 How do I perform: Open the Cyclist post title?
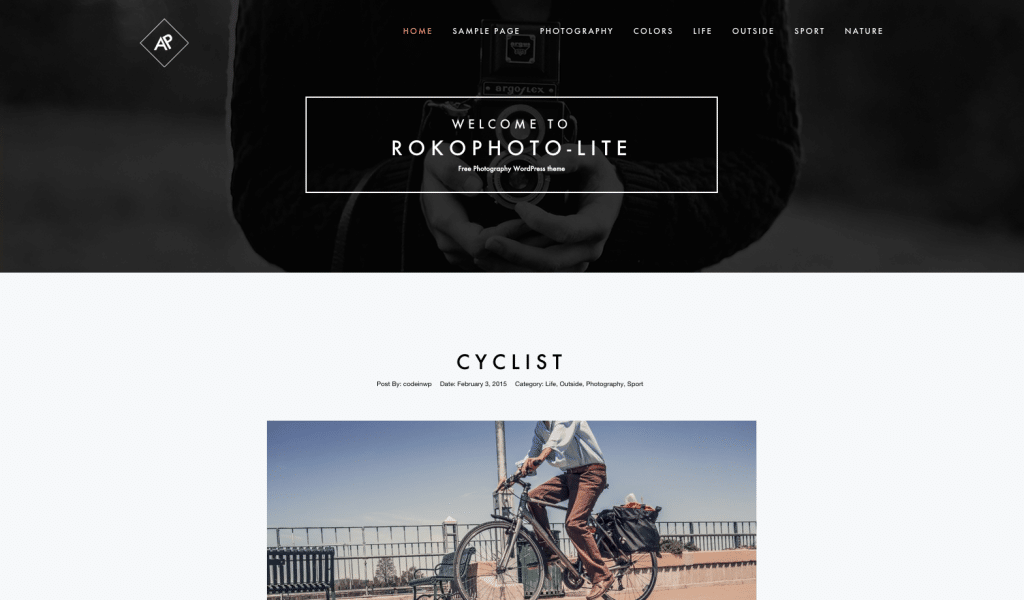(x=511, y=362)
